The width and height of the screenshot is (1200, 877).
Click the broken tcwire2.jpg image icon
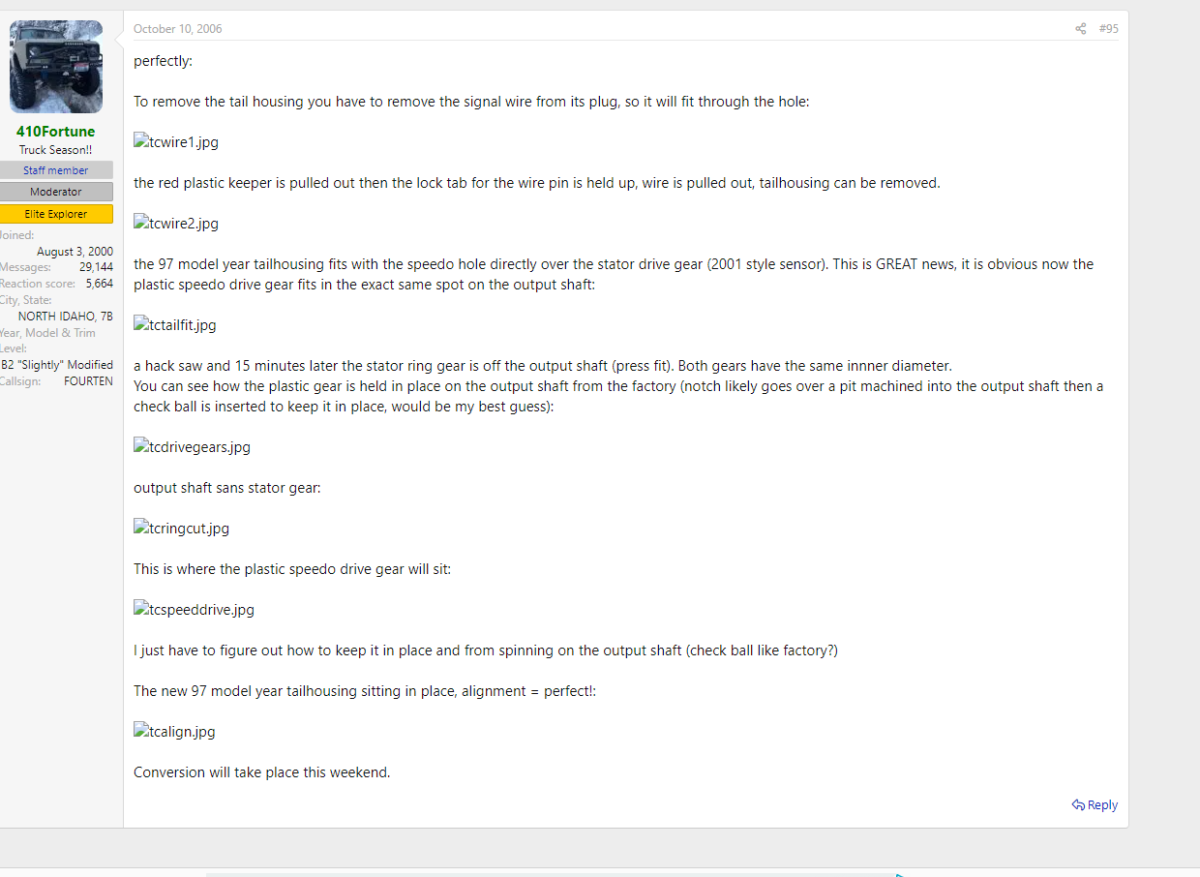(141, 223)
